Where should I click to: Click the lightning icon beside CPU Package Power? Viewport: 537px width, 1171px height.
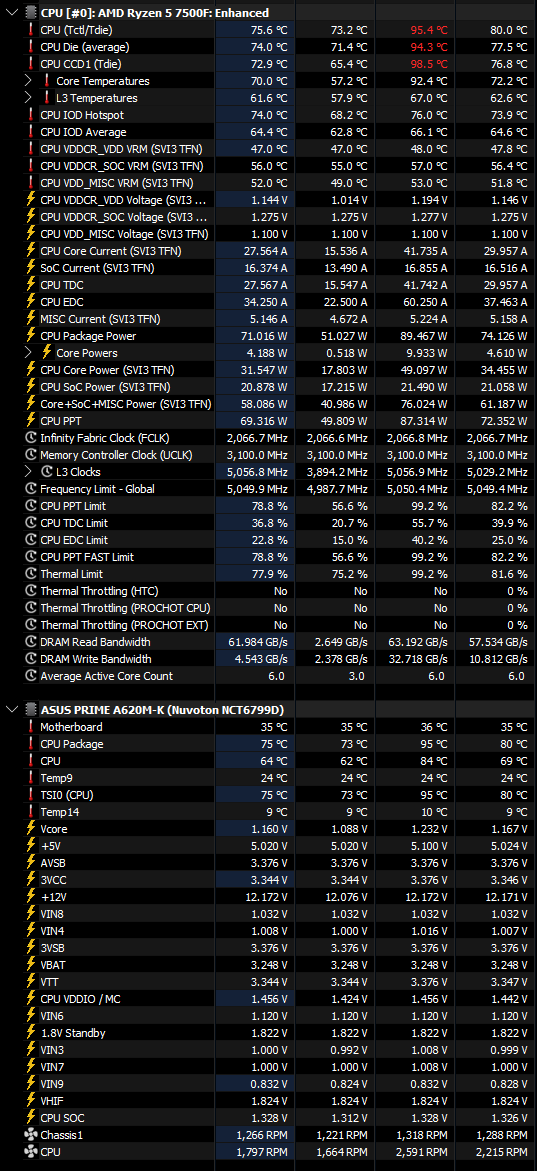pyautogui.click(x=31, y=335)
